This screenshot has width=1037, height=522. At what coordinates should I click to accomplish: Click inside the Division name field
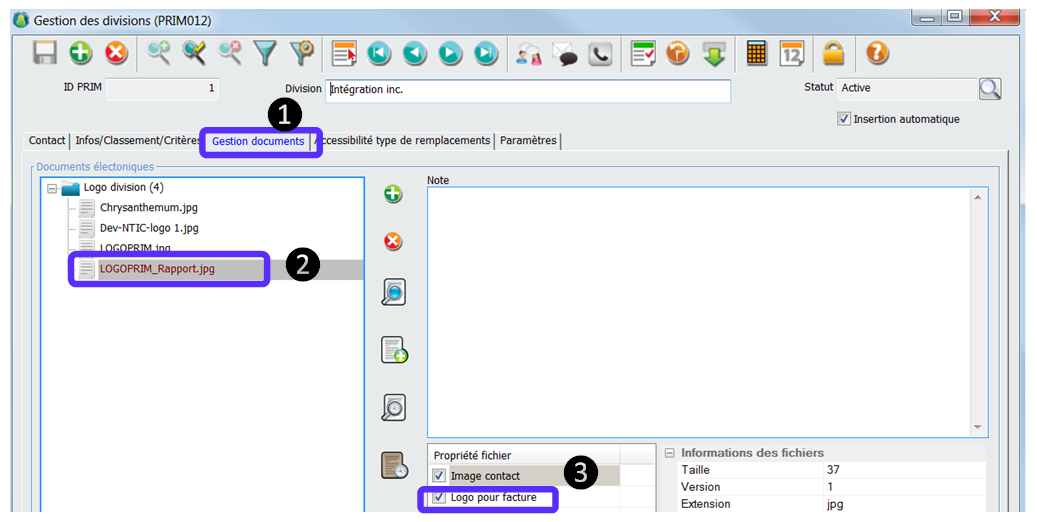click(528, 89)
